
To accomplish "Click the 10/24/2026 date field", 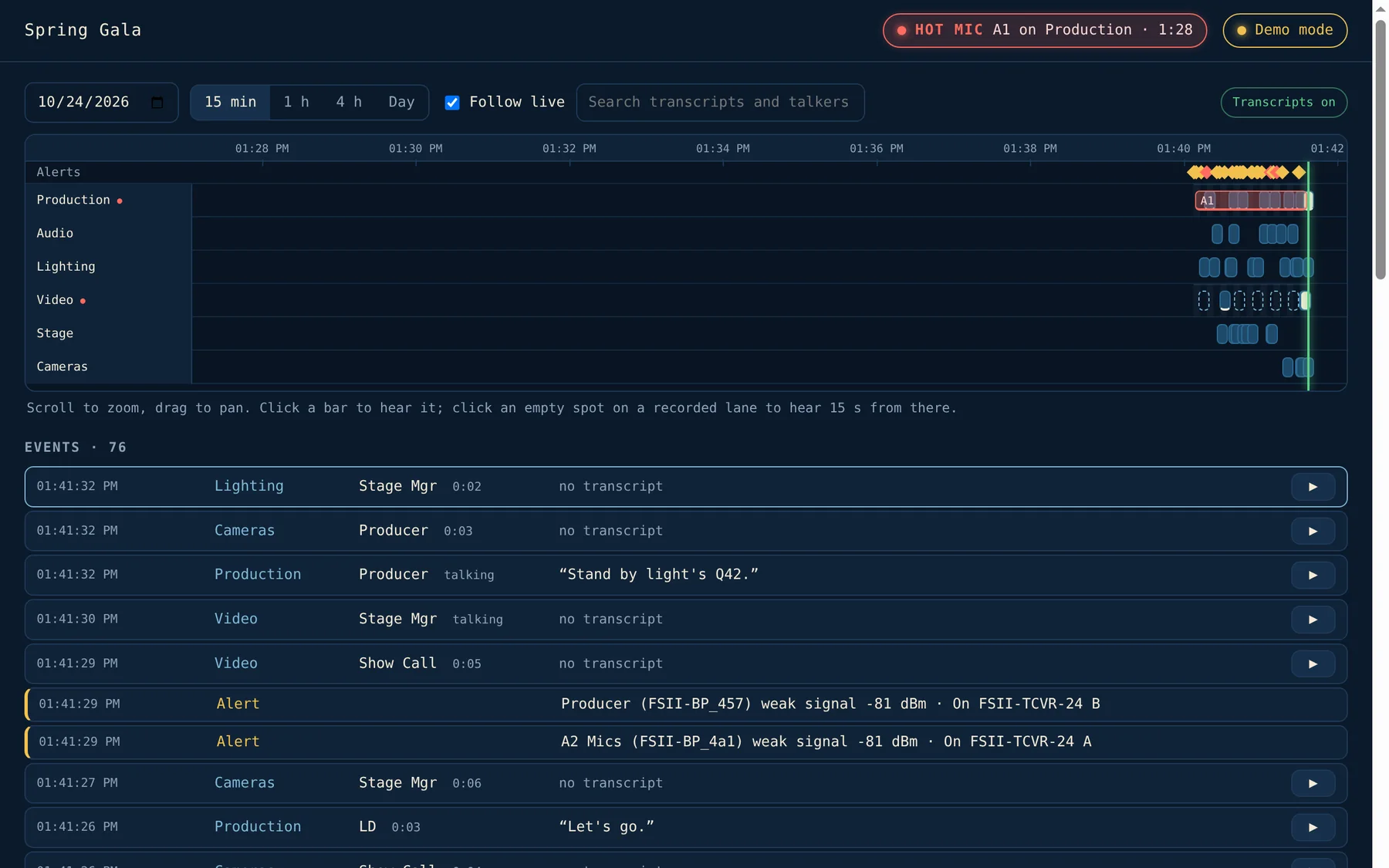I will pyautogui.click(x=101, y=103).
